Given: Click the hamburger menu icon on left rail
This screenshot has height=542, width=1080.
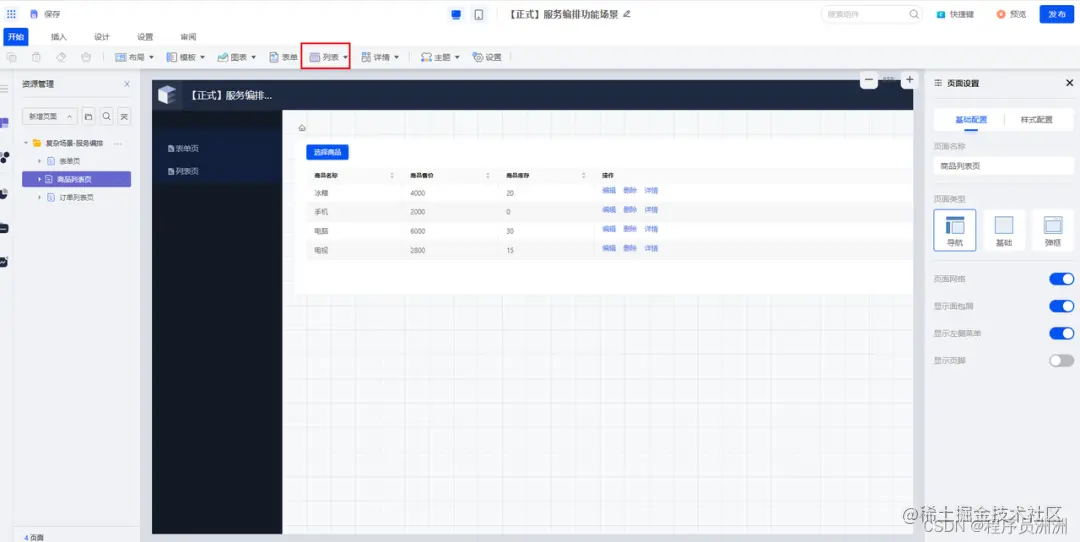Looking at the screenshot, I should (x=4, y=89).
